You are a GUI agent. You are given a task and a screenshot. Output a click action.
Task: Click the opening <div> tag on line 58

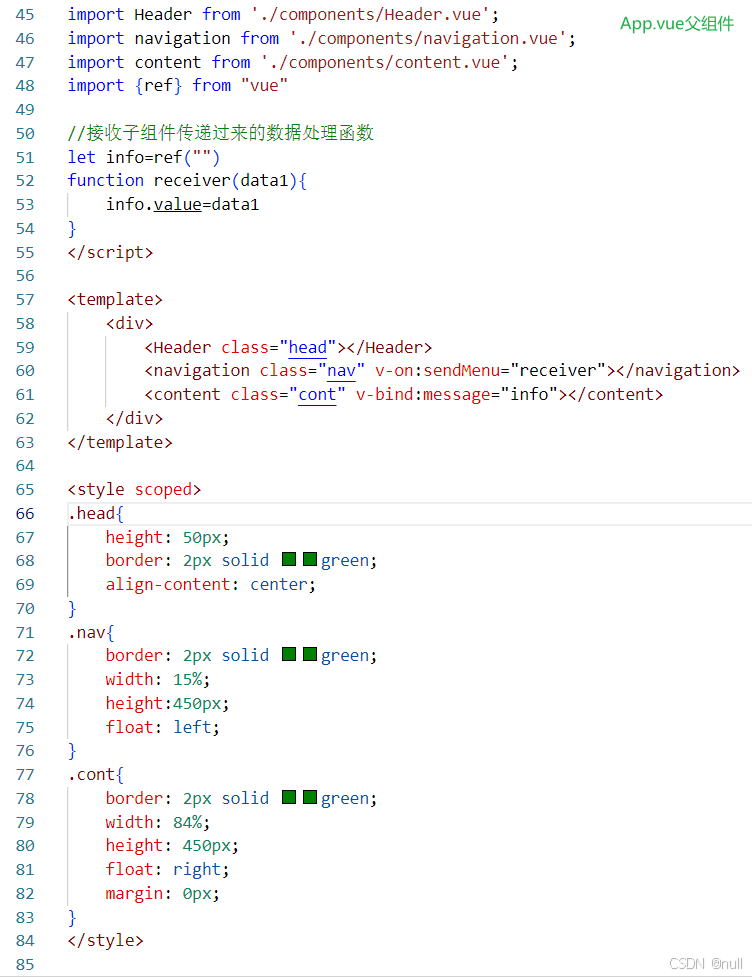(130, 323)
